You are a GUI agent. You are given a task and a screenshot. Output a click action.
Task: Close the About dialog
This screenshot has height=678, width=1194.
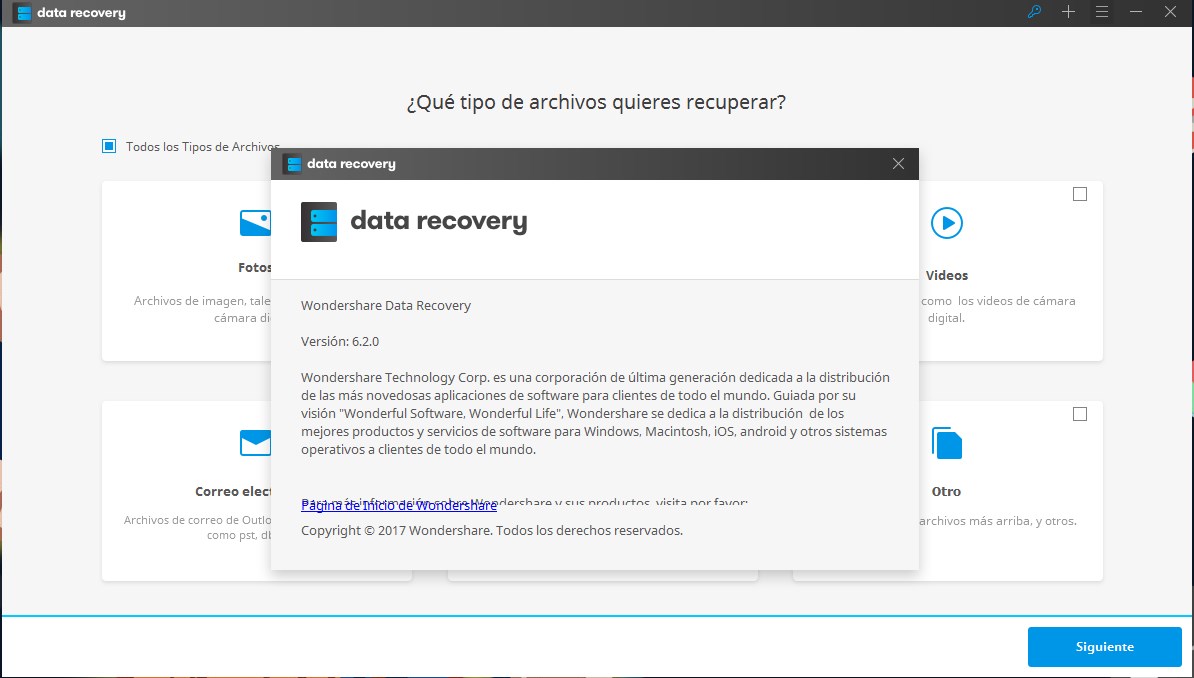coord(897,163)
